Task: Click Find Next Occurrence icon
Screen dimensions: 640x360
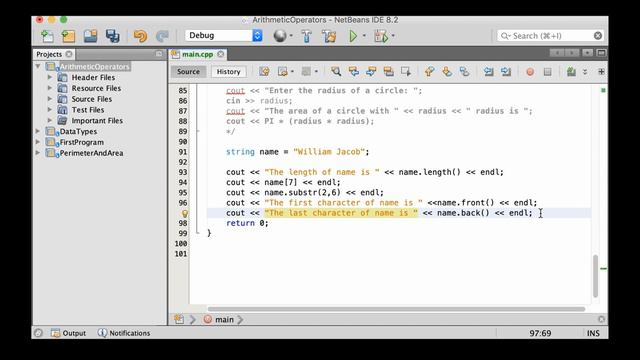Action: coord(371,71)
